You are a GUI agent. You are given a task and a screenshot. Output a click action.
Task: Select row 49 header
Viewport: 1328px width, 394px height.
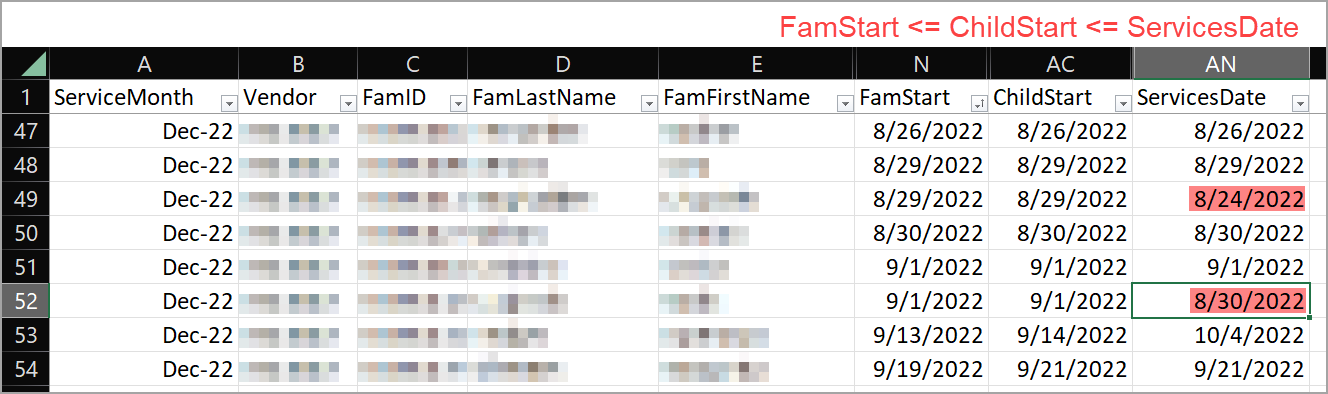click(25, 199)
